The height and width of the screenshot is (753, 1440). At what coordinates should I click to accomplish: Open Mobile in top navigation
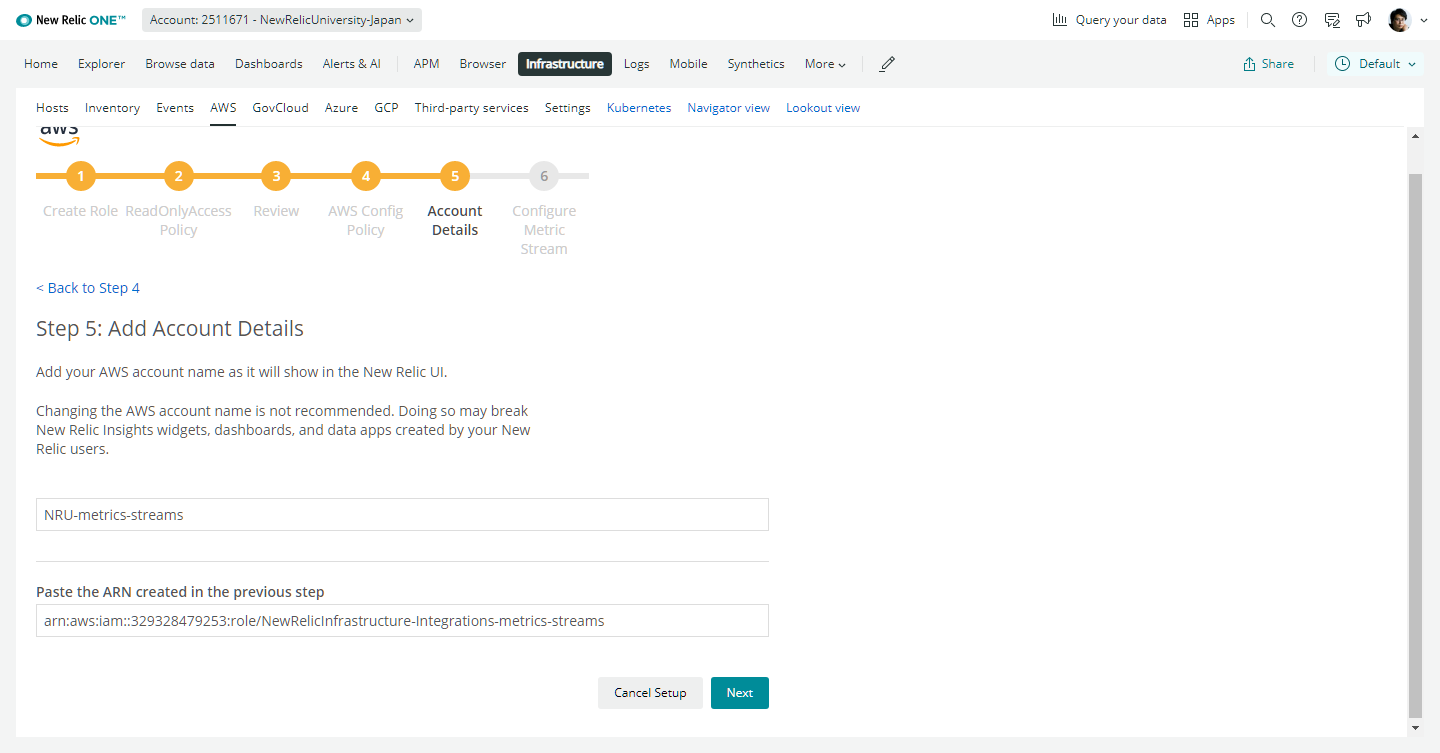pyautogui.click(x=688, y=64)
